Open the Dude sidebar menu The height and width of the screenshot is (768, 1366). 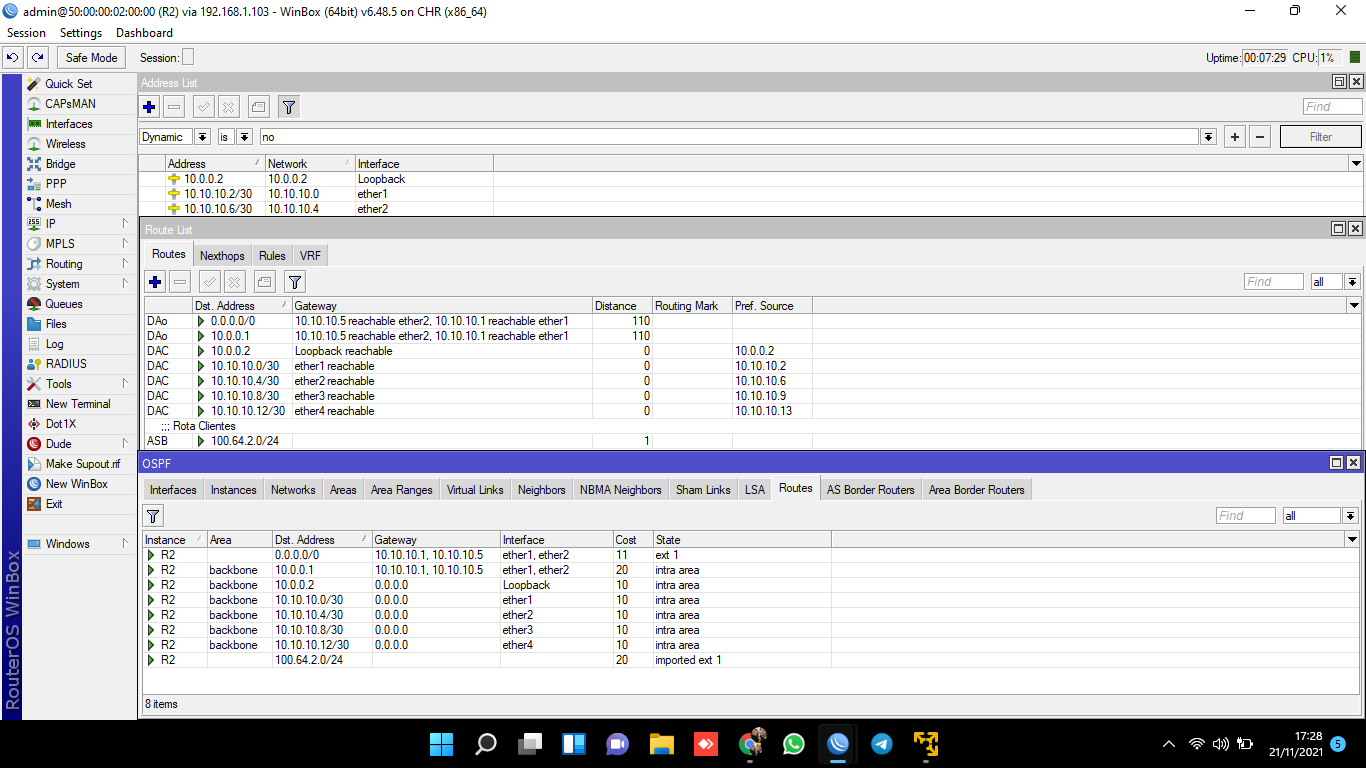pyautogui.click(x=59, y=444)
